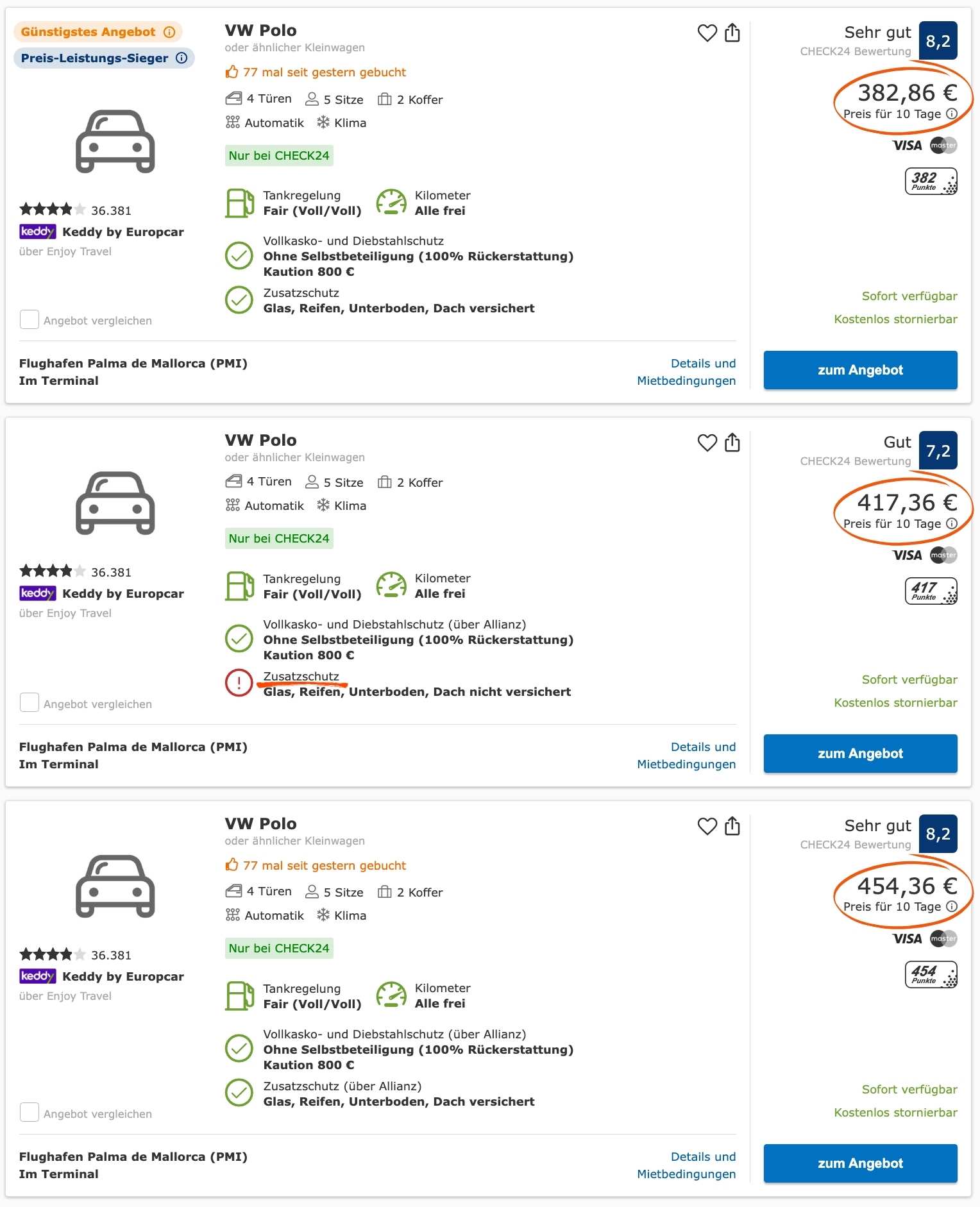Share the 417,36 € VW Polo offer

(x=732, y=442)
